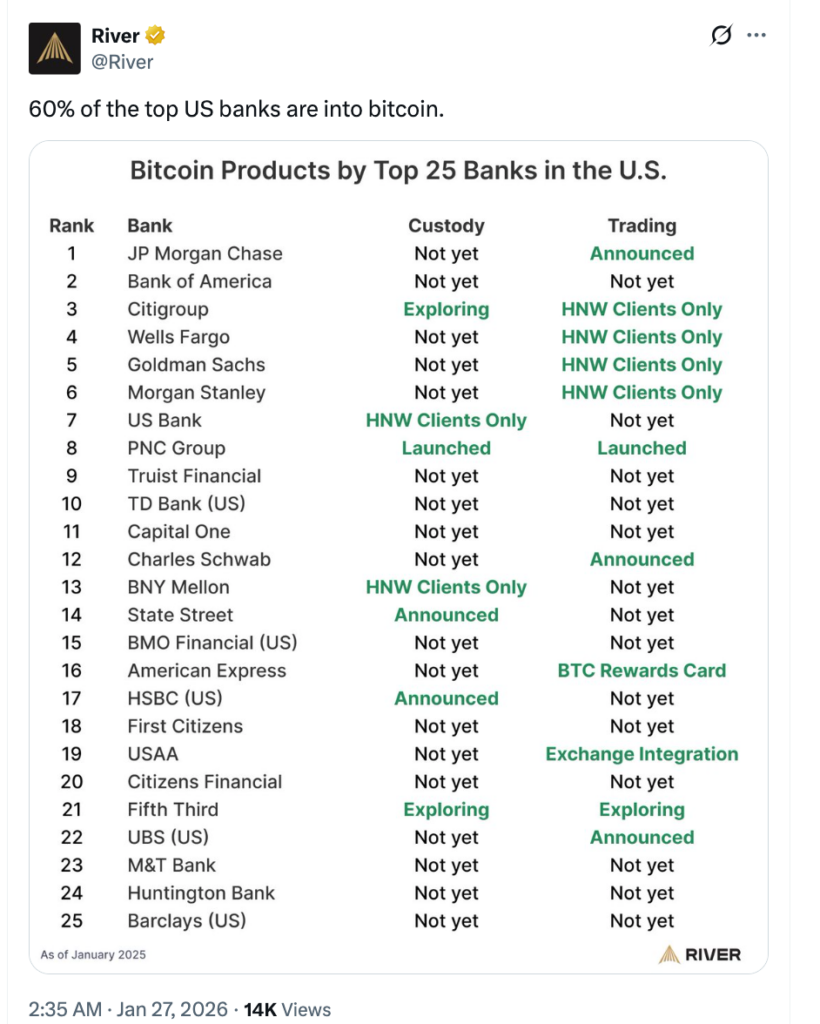Click the River profile avatar

54,49
